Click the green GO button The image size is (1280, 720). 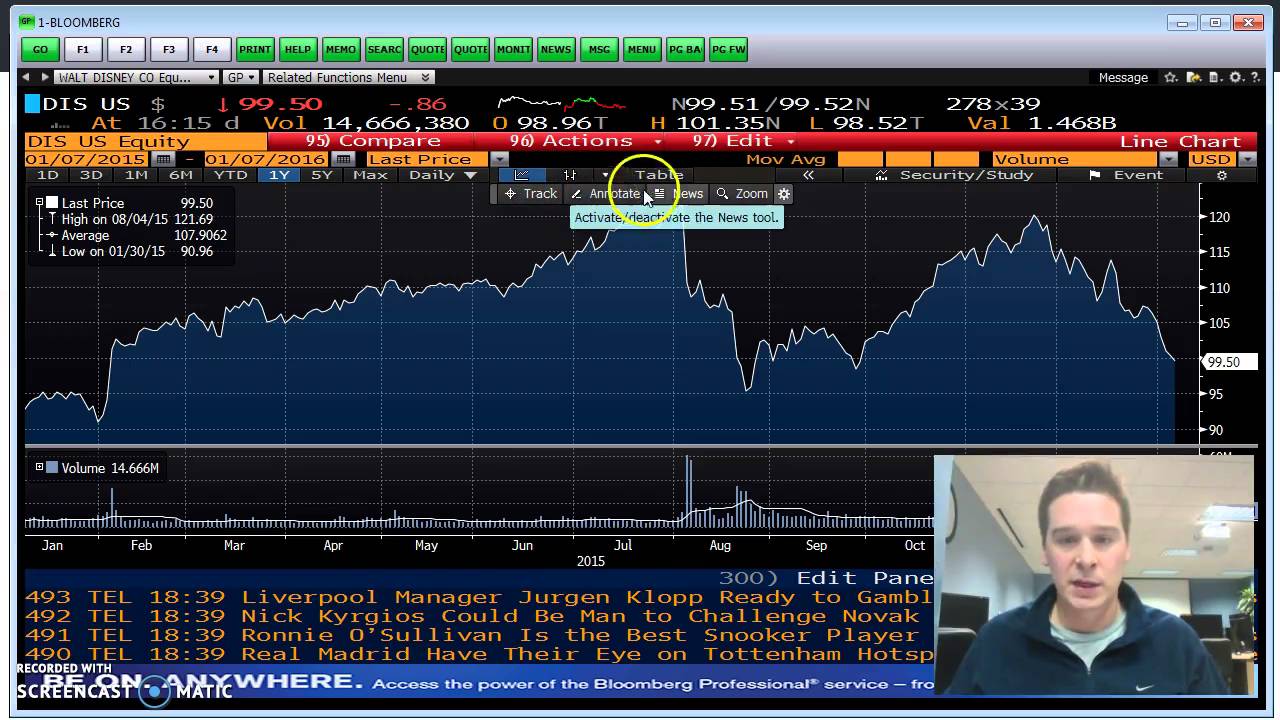click(x=40, y=49)
